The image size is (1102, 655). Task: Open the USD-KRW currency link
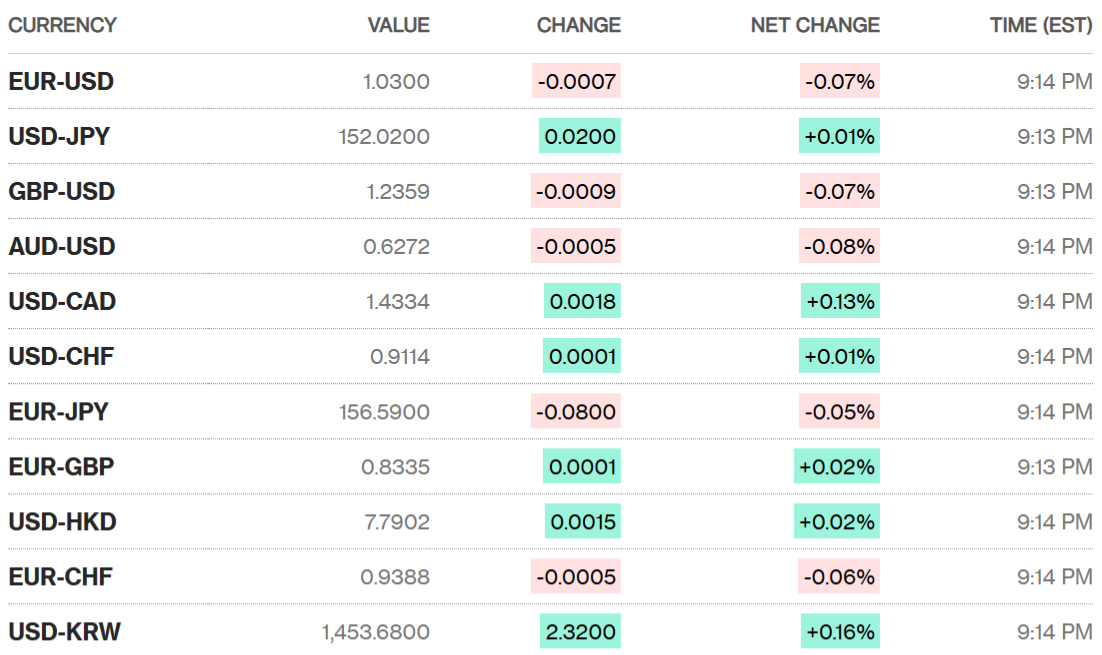click(65, 632)
